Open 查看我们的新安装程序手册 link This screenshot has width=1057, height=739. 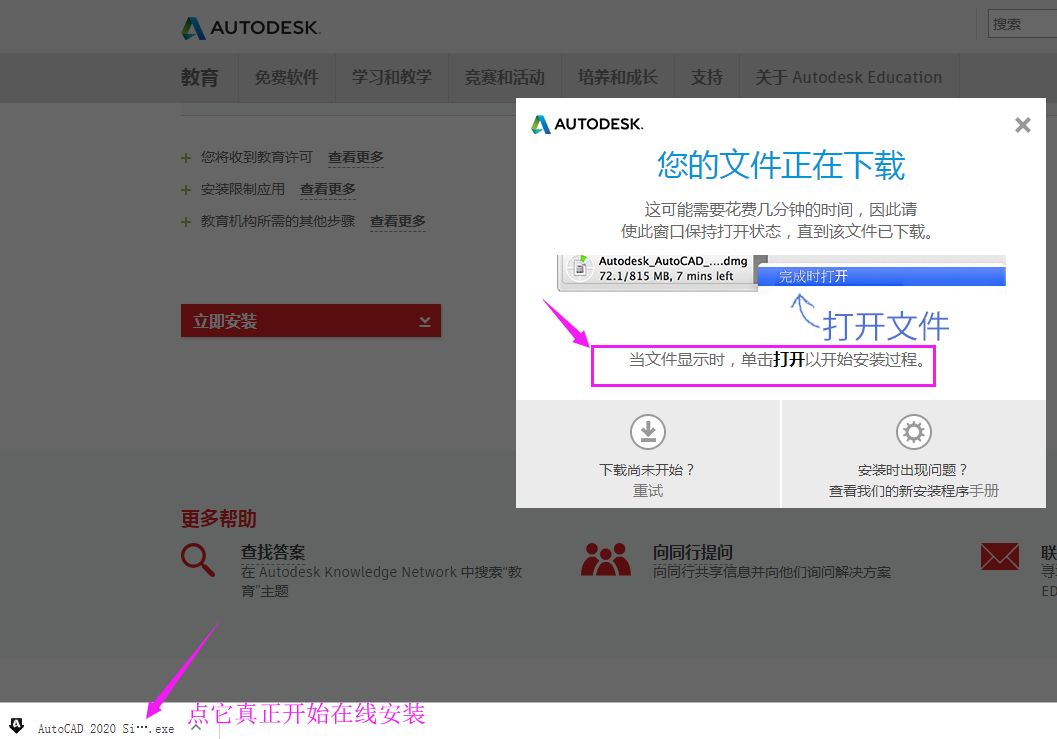click(913, 491)
